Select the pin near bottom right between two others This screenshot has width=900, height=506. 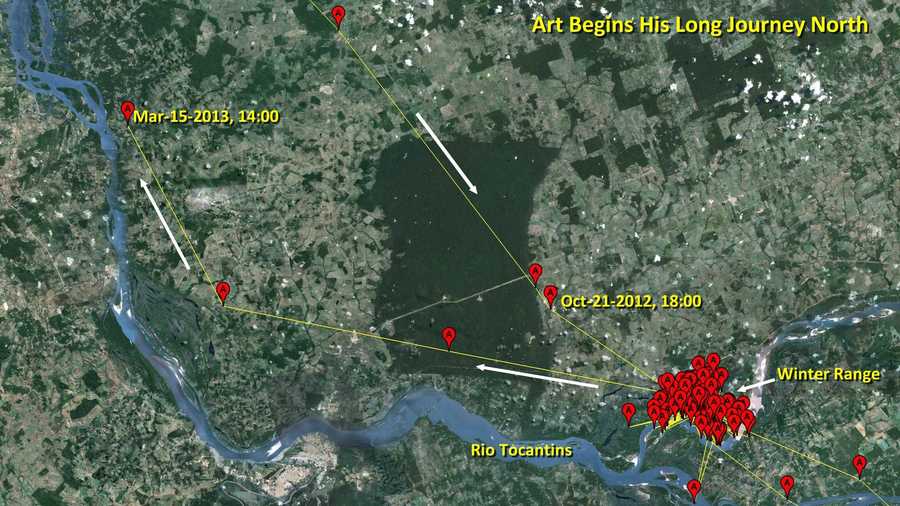point(788,485)
